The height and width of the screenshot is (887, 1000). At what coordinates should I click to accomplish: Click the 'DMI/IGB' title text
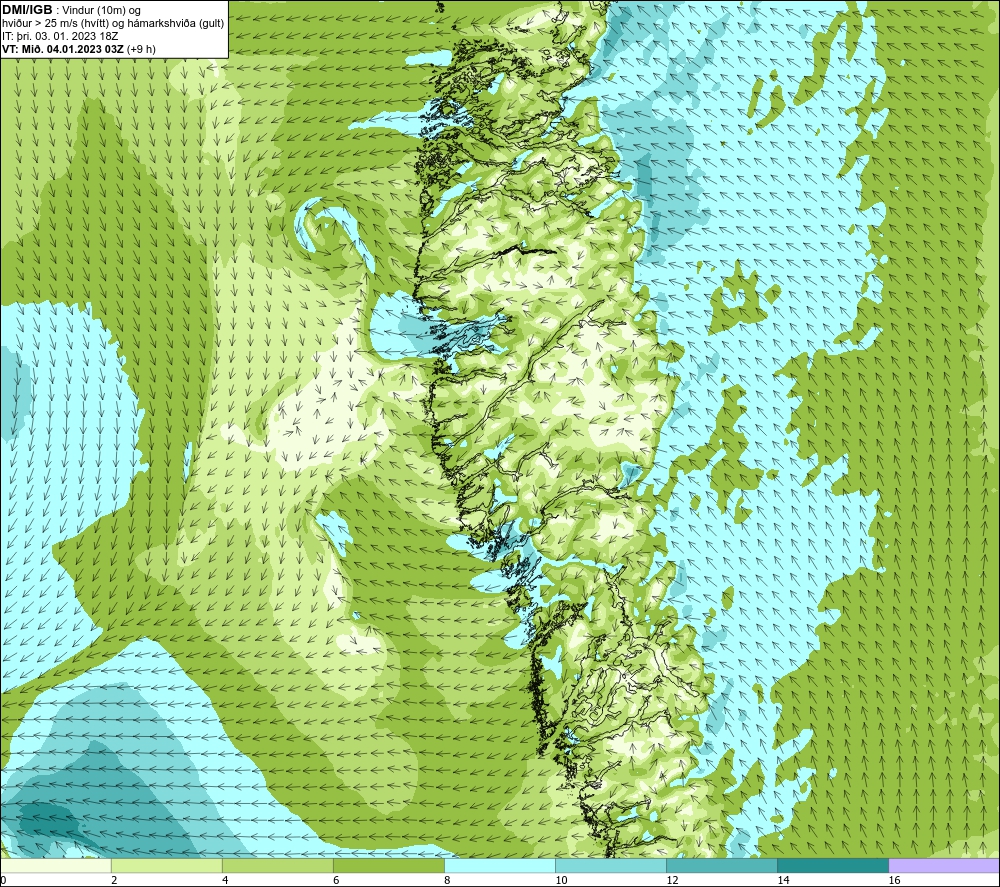27,10
